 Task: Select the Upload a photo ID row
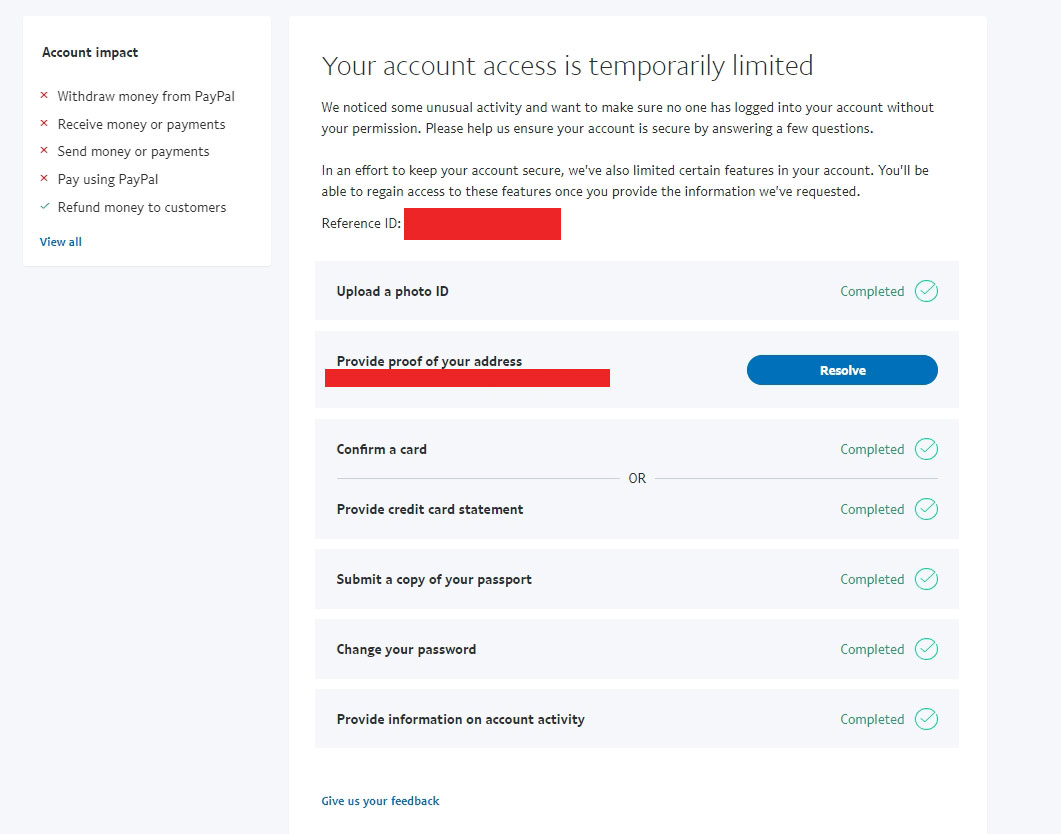pos(393,291)
